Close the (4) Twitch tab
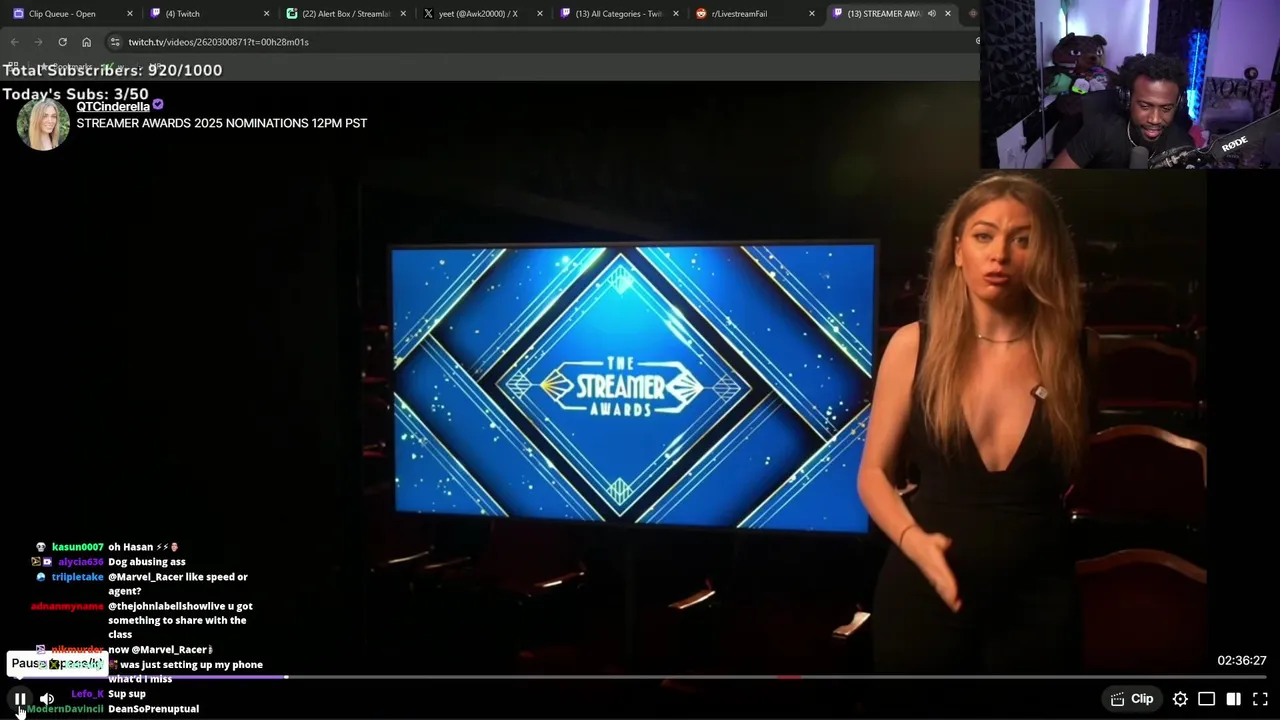 click(x=266, y=14)
